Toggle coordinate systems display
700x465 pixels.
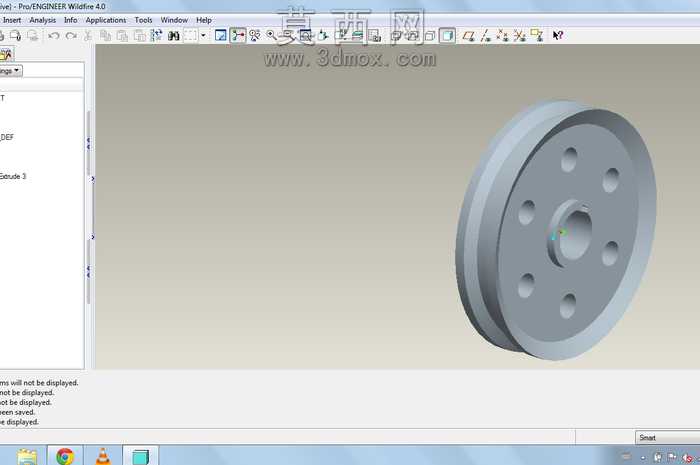(x=520, y=36)
